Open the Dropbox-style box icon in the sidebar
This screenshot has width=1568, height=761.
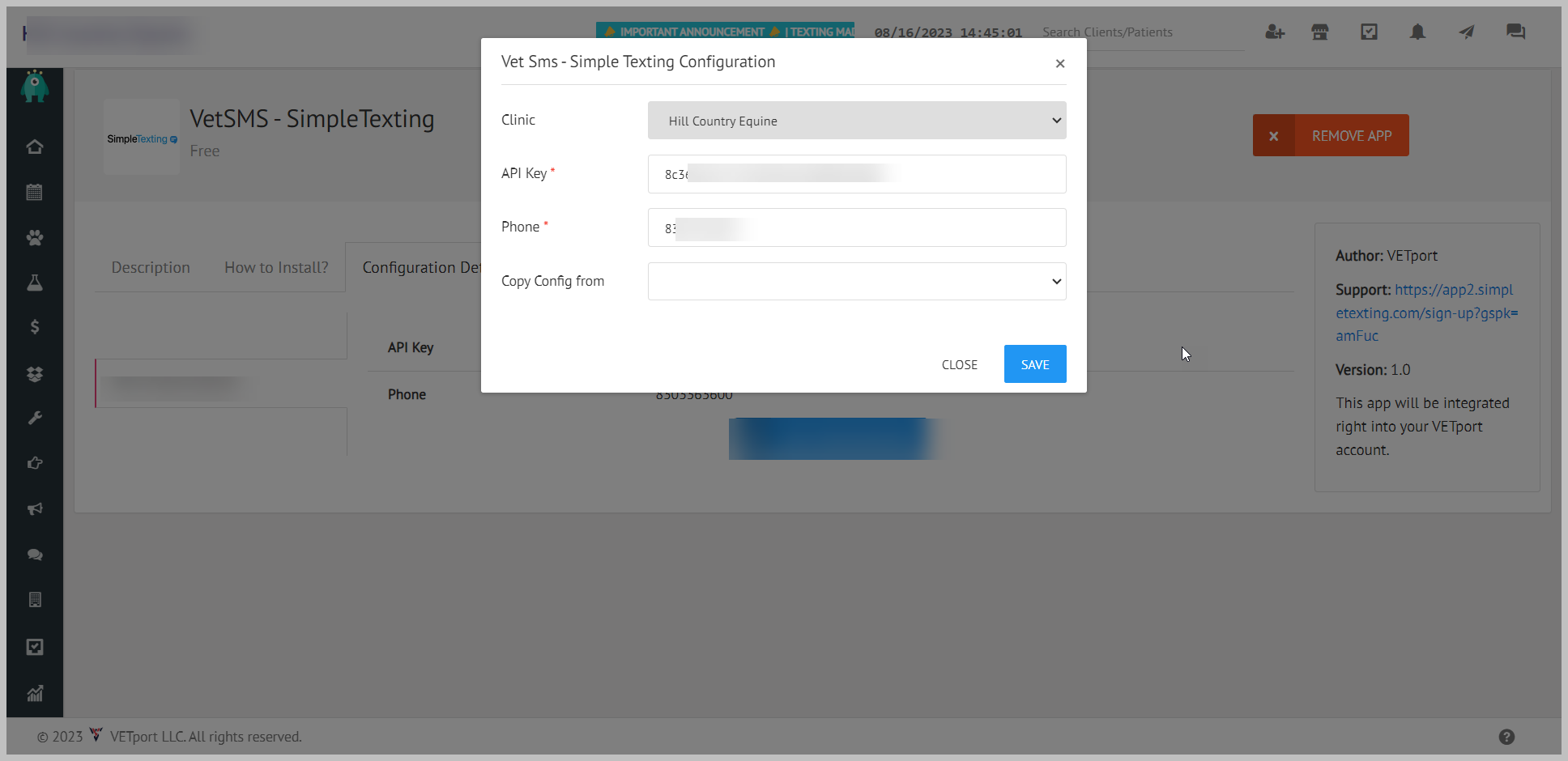click(34, 373)
